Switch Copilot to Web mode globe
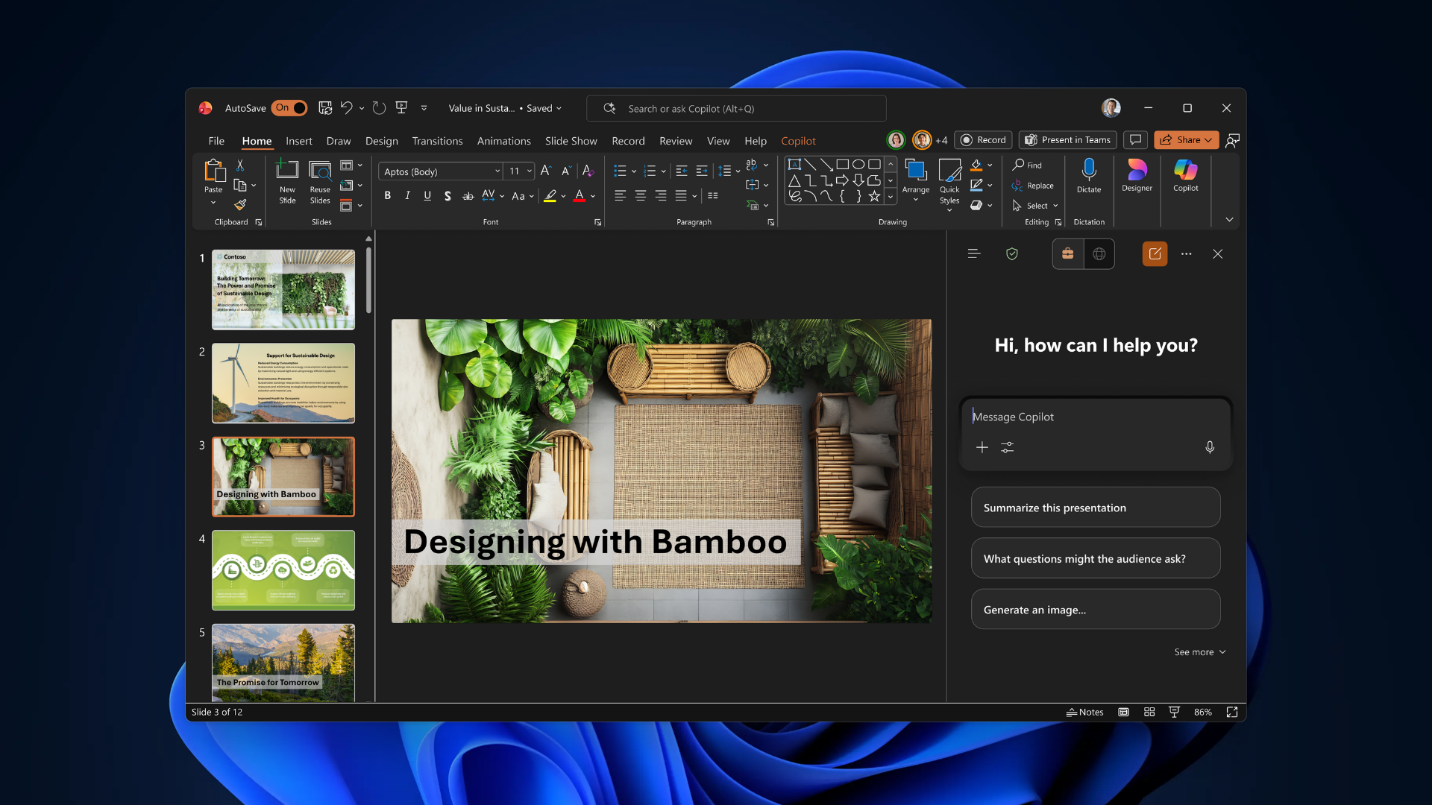The width and height of the screenshot is (1432, 805). coord(1099,254)
